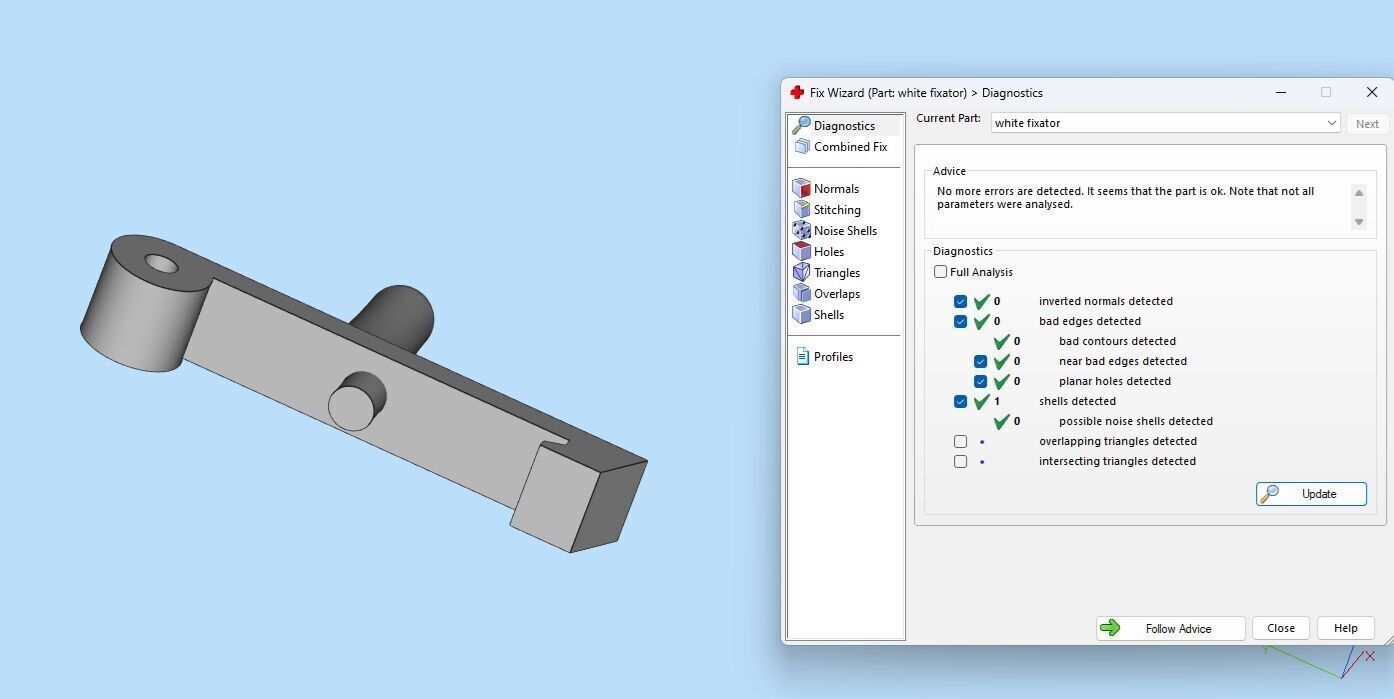Enable the Full Analysis checkbox
The image size is (1394, 699).
point(940,272)
